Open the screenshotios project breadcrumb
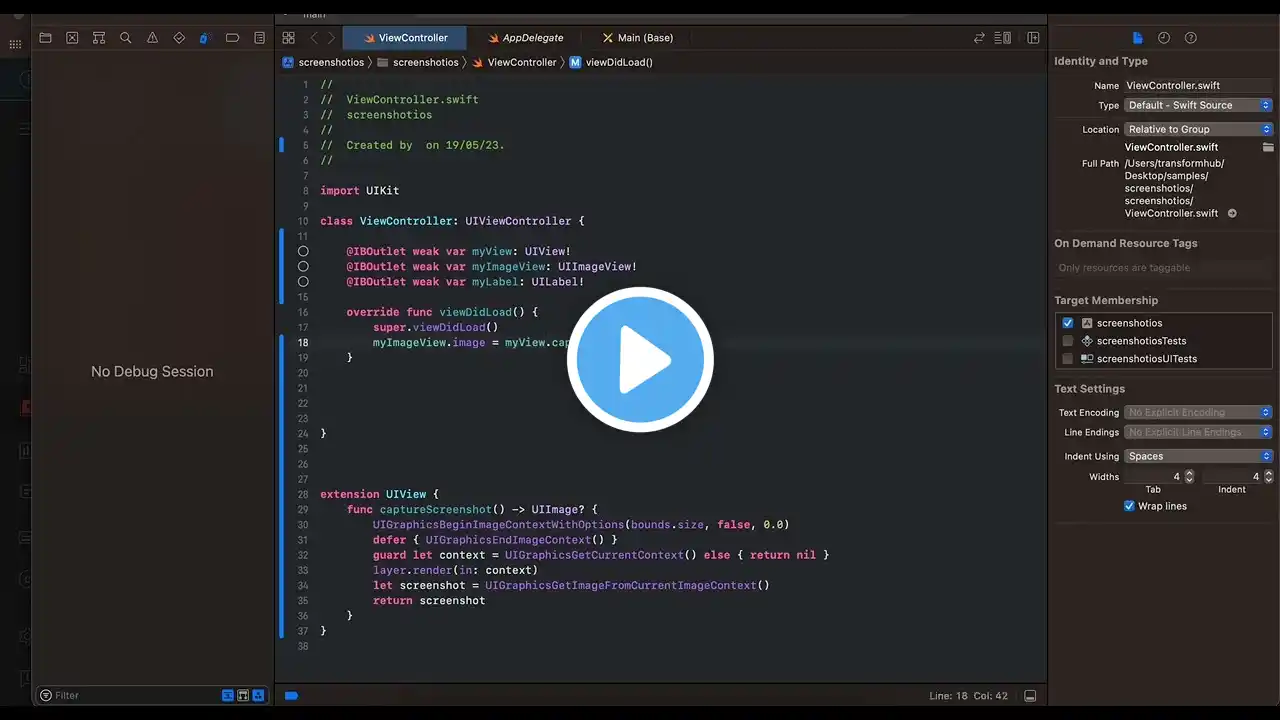 click(324, 62)
